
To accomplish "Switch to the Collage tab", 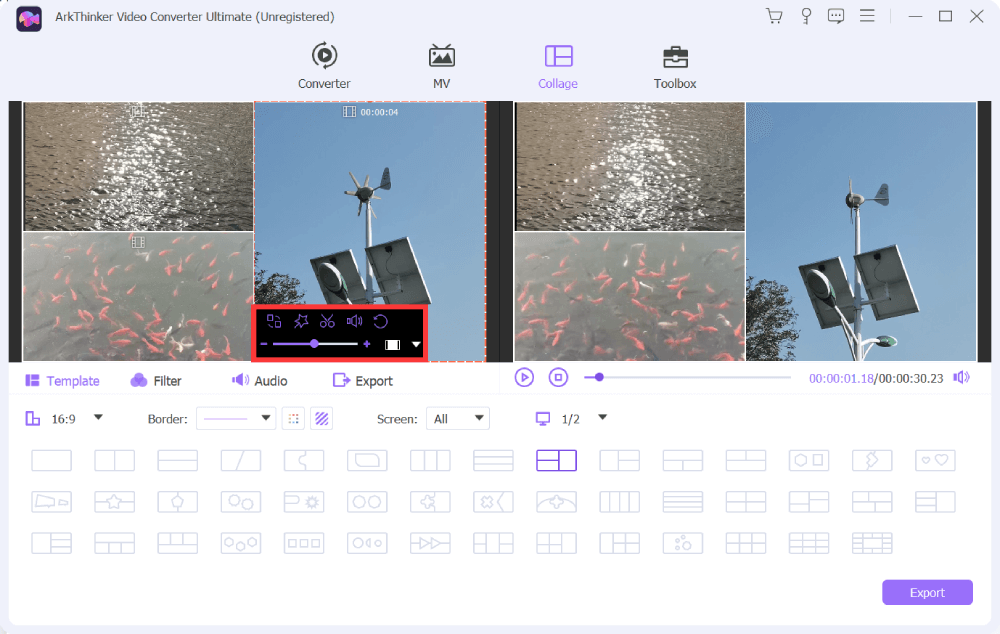I will click(558, 66).
